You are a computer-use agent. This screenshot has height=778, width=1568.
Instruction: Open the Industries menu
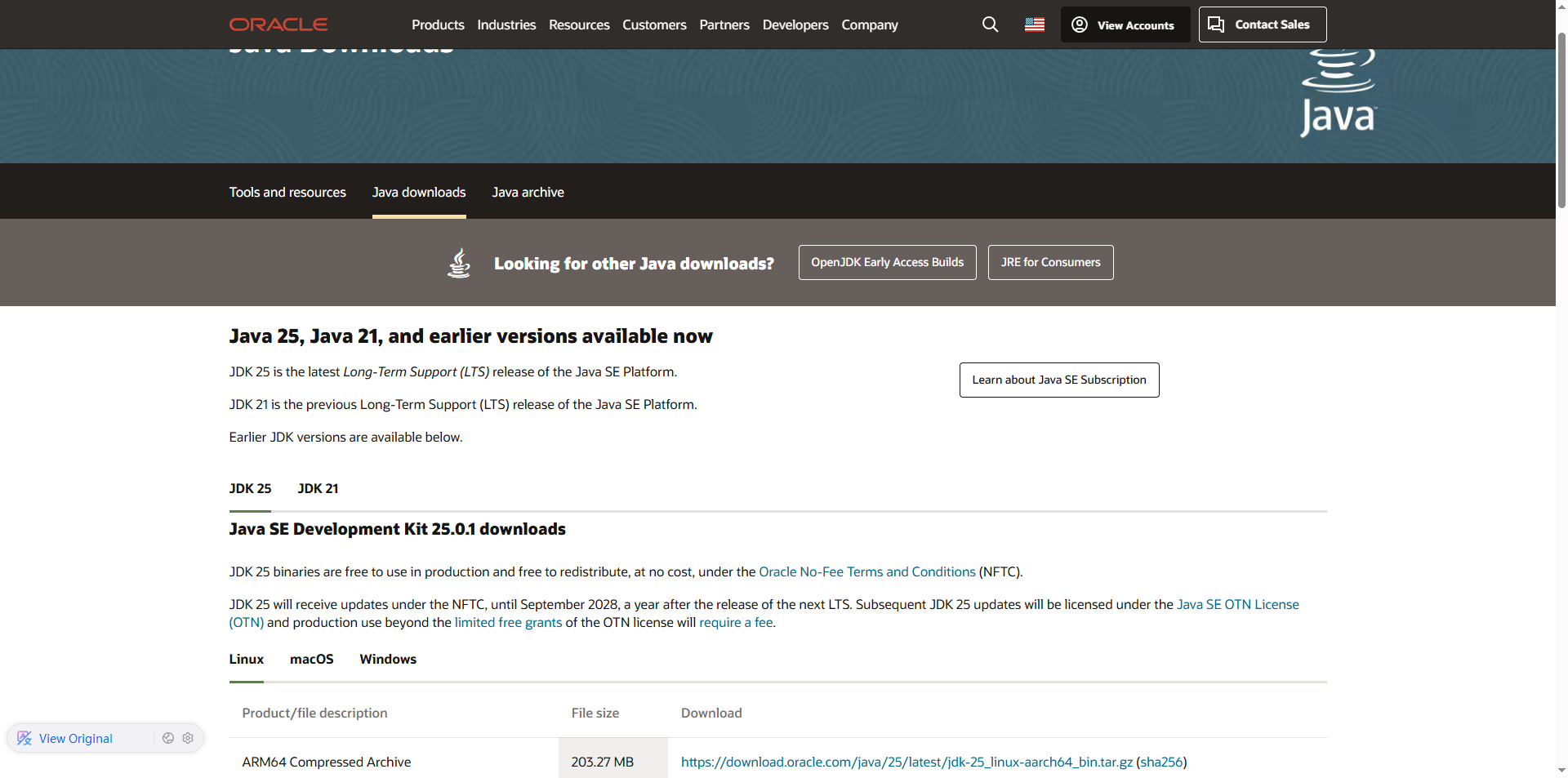[506, 24]
